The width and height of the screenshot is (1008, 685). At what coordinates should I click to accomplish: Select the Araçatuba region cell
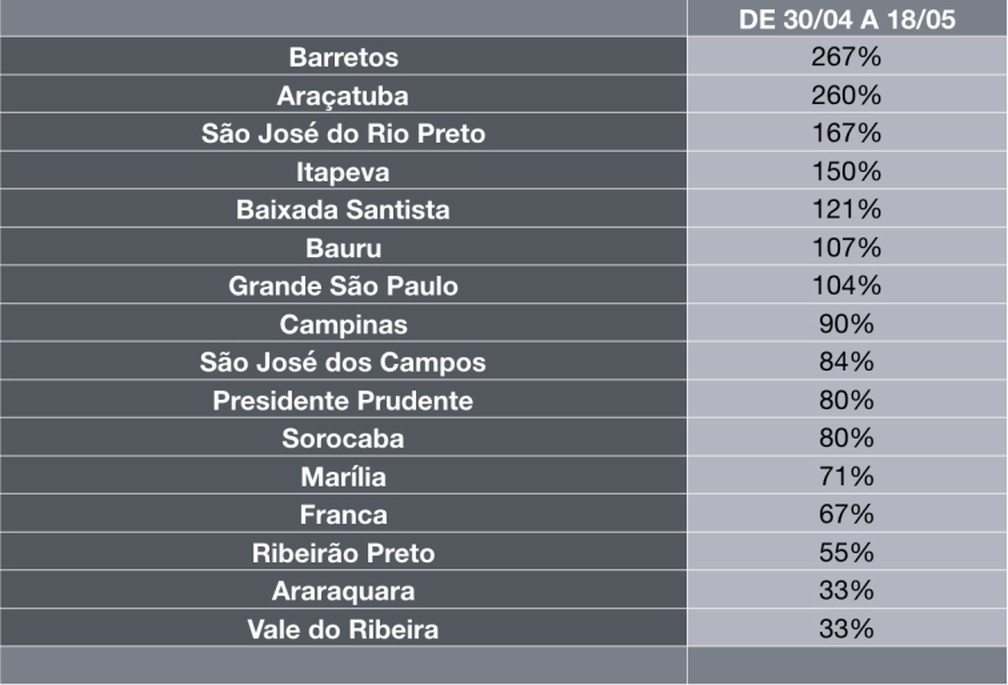point(343,96)
